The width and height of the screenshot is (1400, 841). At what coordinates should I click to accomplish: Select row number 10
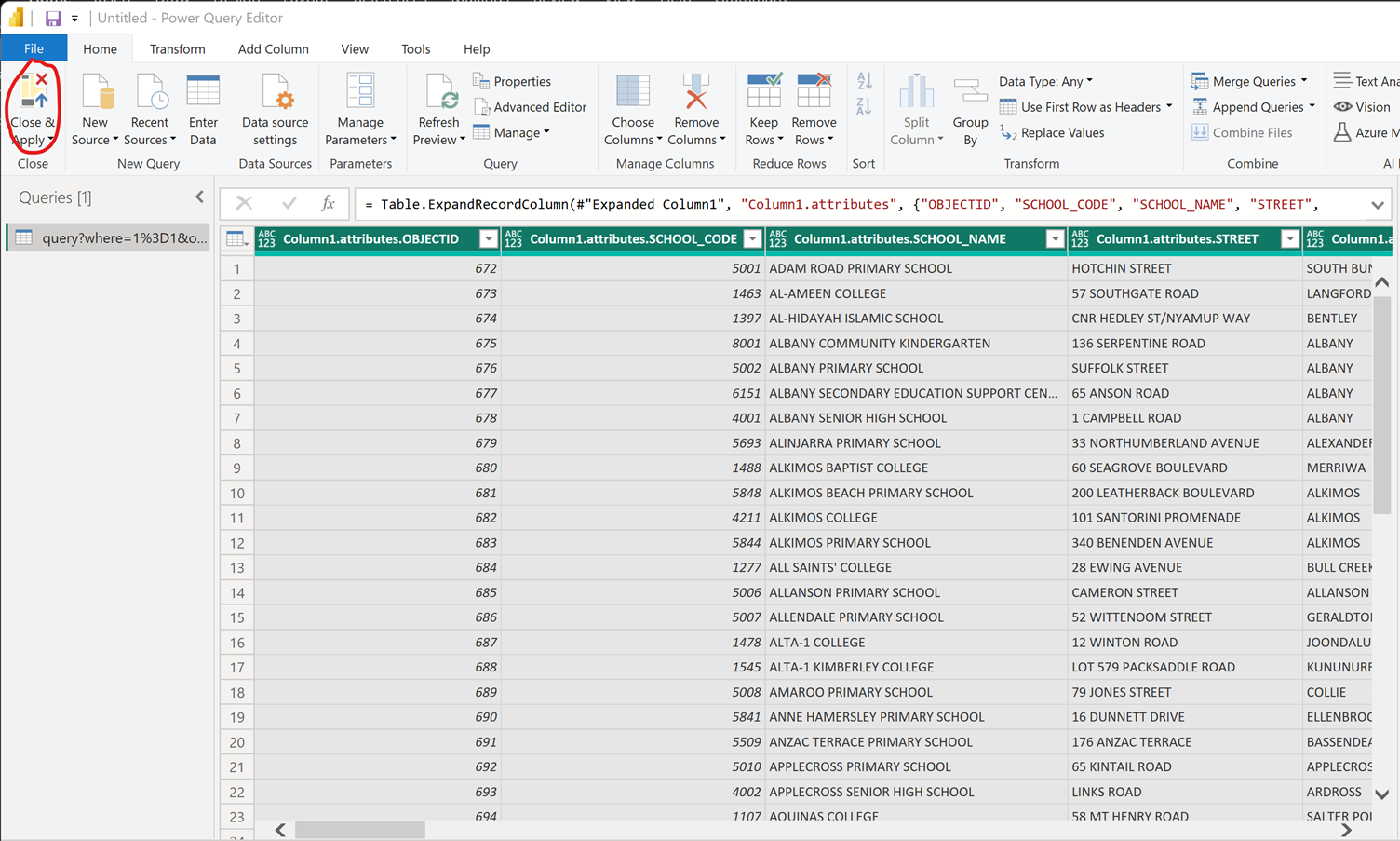(x=237, y=493)
